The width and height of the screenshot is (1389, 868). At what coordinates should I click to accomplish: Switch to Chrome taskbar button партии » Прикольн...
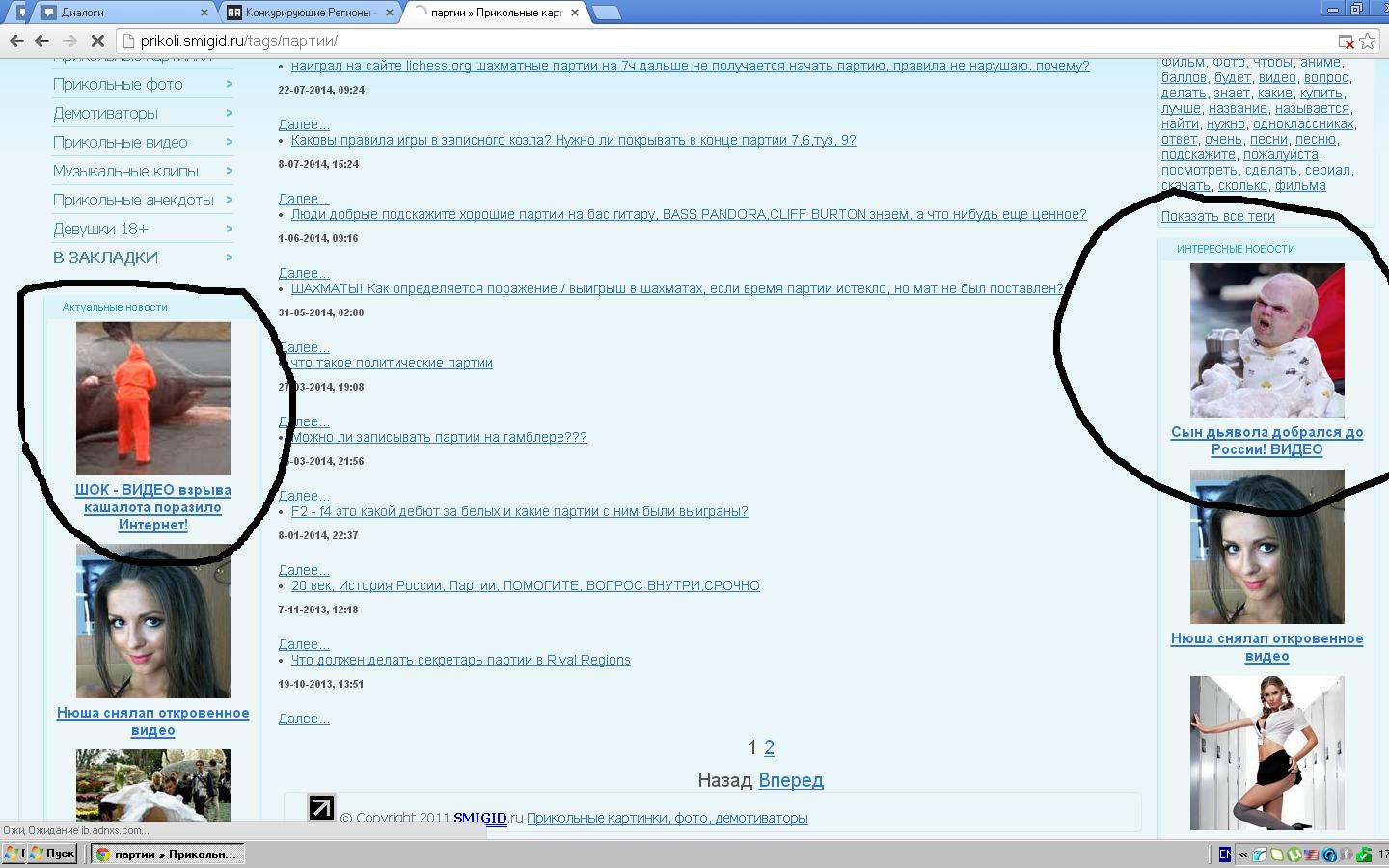tap(167, 854)
